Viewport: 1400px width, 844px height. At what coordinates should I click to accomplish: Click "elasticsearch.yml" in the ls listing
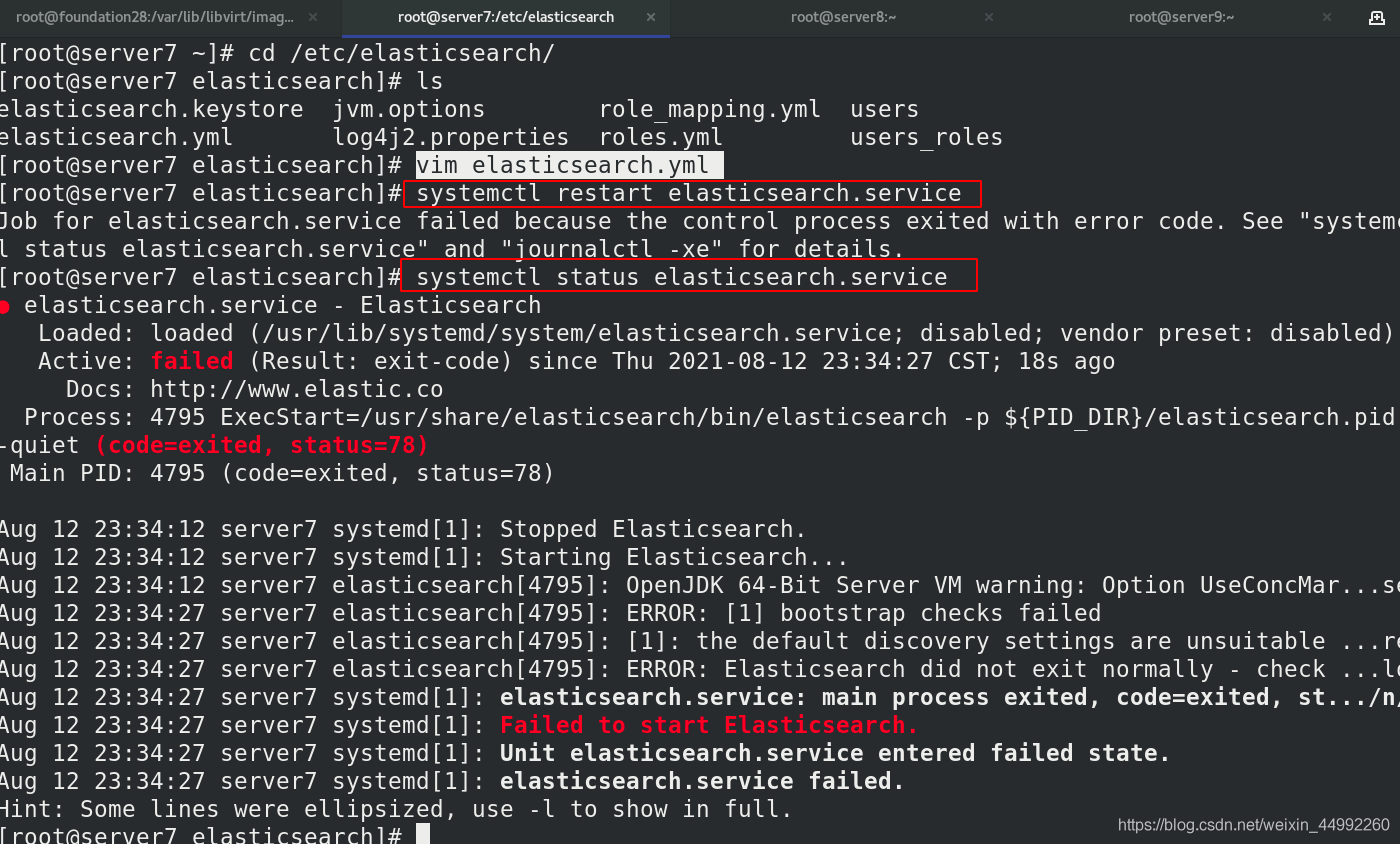click(x=116, y=137)
